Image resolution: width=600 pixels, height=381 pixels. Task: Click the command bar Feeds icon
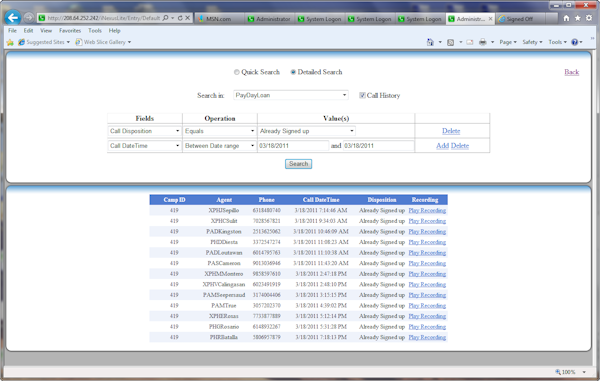coord(451,42)
